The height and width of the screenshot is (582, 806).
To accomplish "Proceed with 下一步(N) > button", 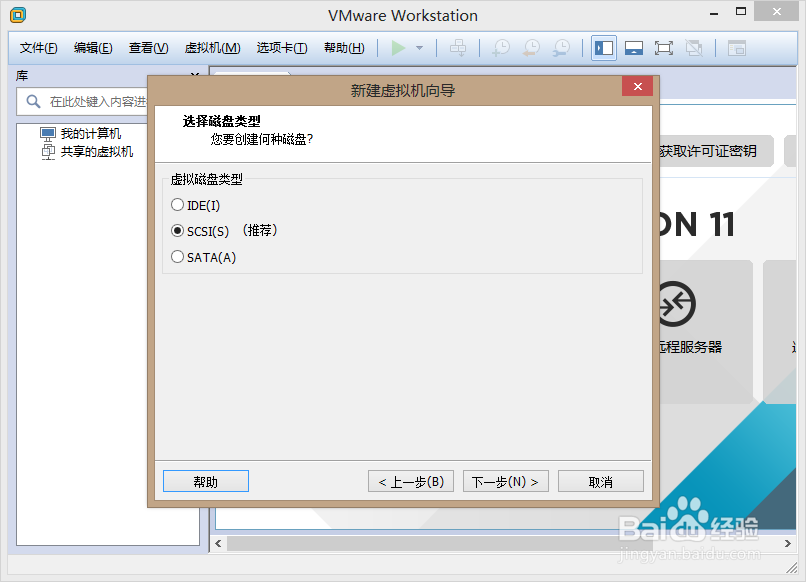I will click(506, 481).
